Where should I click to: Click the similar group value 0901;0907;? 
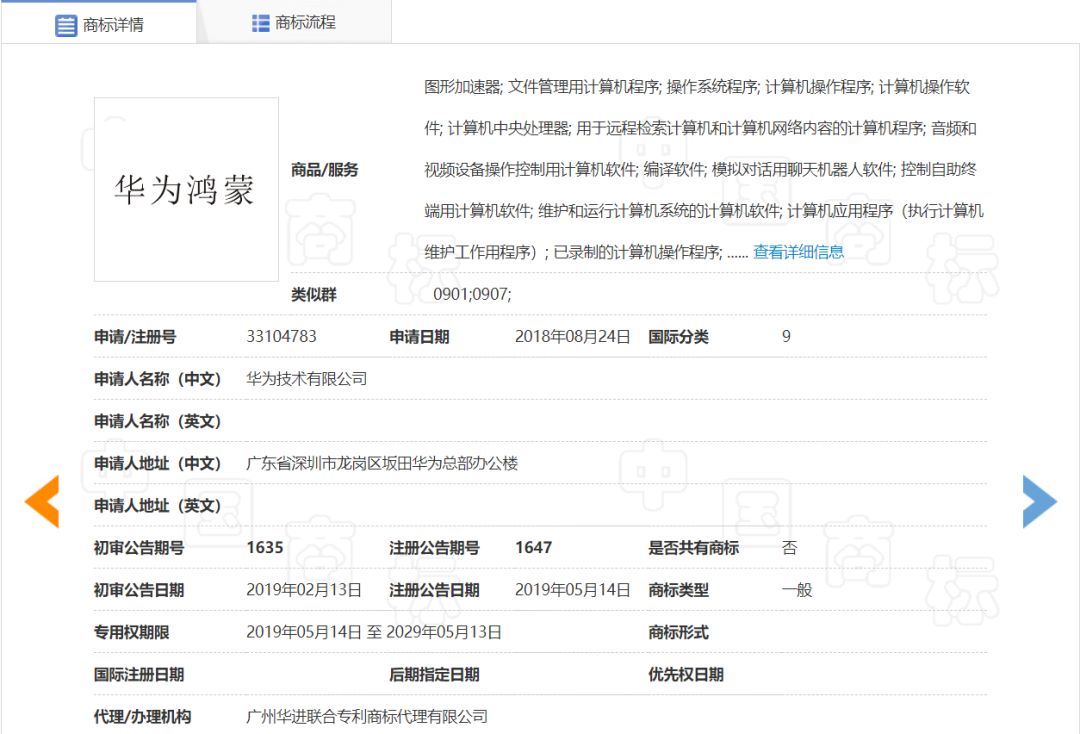click(472, 295)
